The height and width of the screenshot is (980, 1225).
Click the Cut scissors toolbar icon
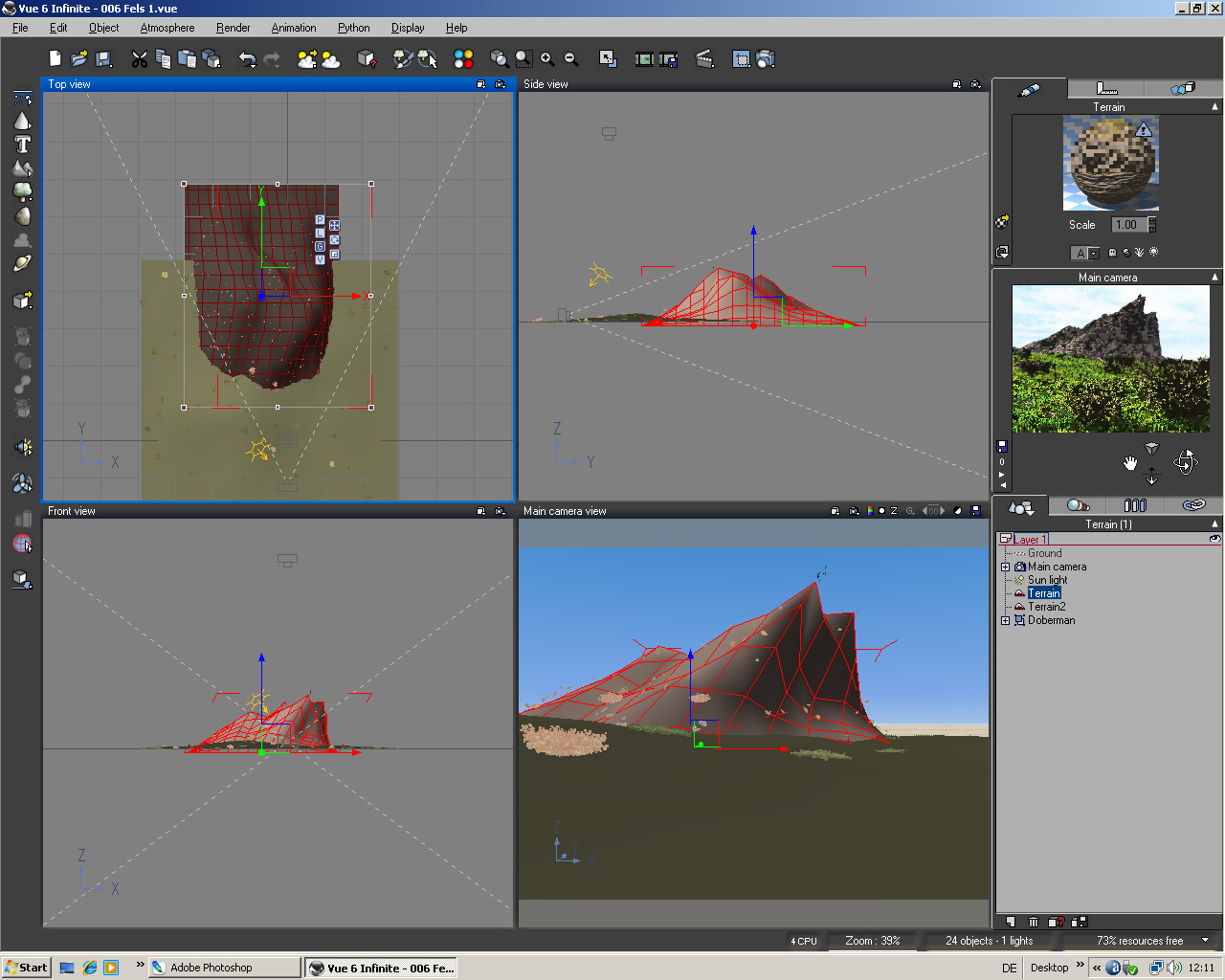coord(140,59)
